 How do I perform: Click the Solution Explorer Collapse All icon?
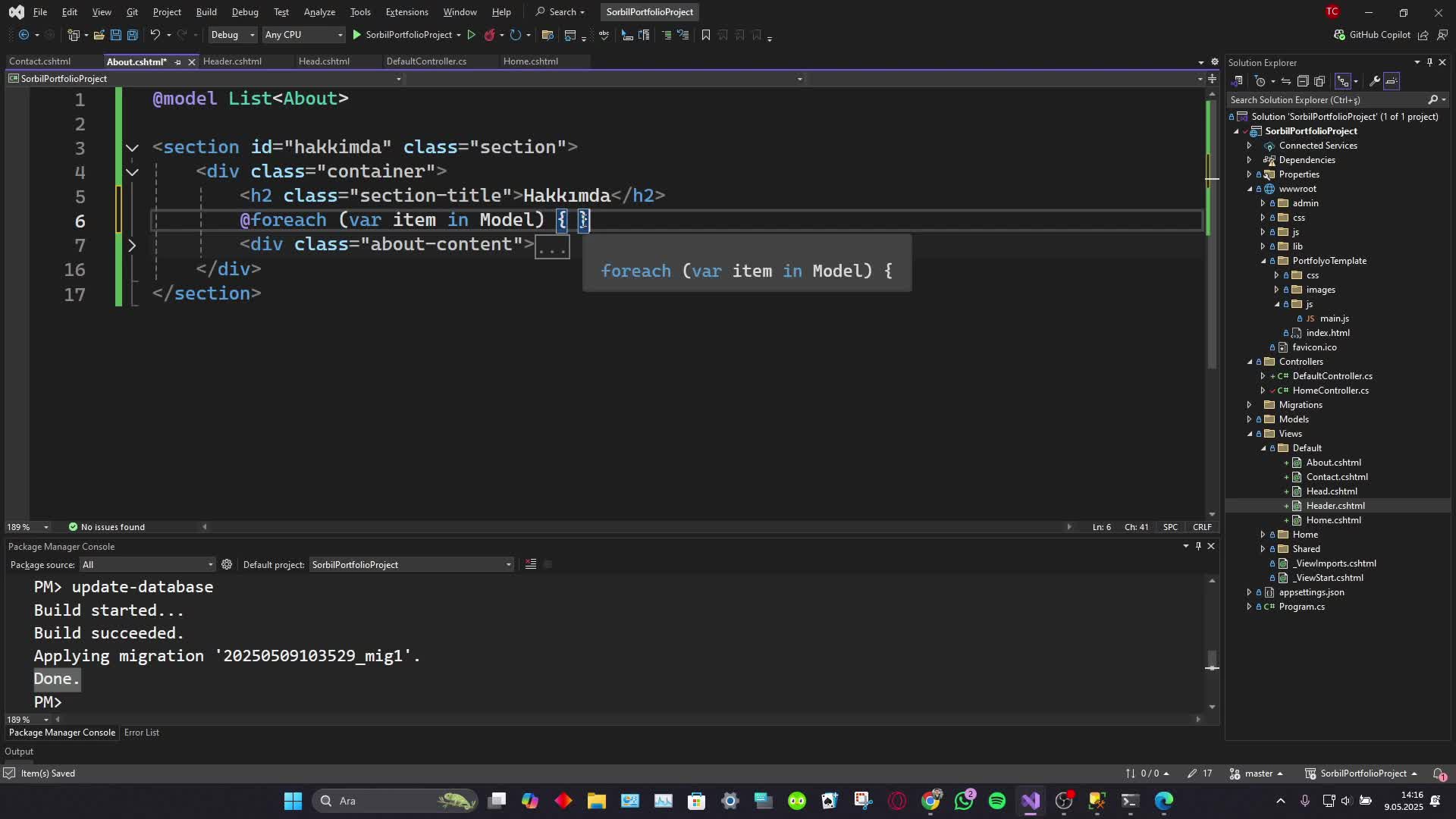point(1303,81)
